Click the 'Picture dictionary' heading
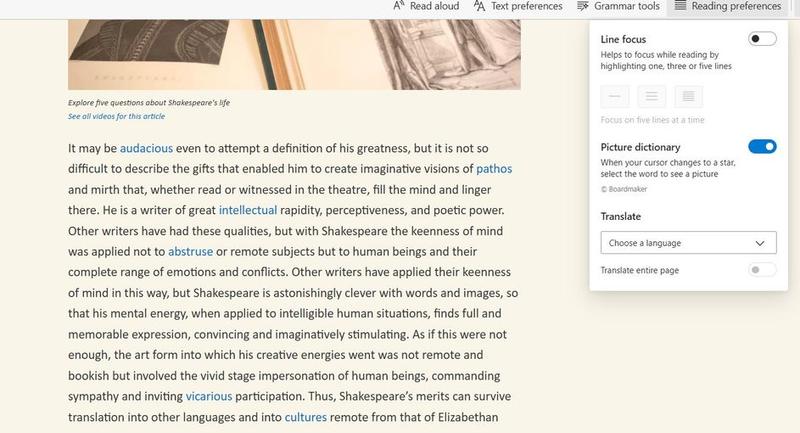The height and width of the screenshot is (433, 800). click(x=640, y=147)
